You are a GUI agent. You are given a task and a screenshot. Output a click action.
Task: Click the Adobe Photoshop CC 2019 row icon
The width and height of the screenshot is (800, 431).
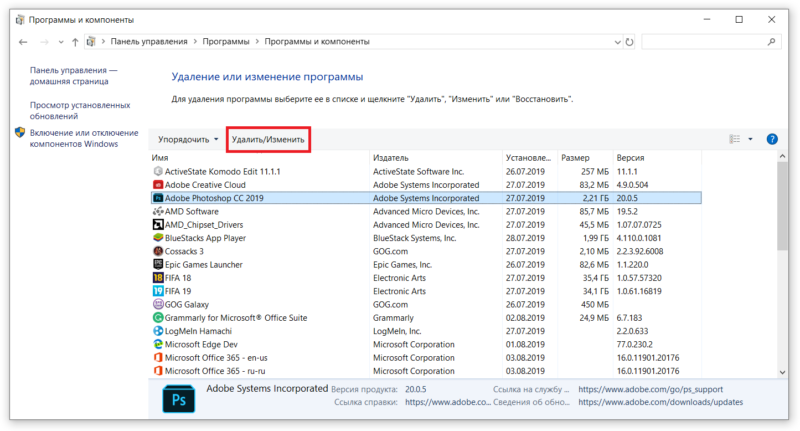[158, 198]
